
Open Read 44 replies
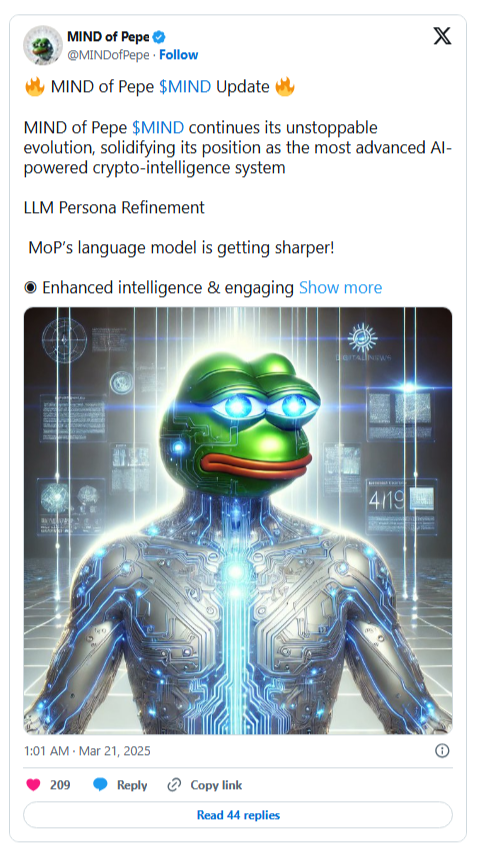coord(238,815)
